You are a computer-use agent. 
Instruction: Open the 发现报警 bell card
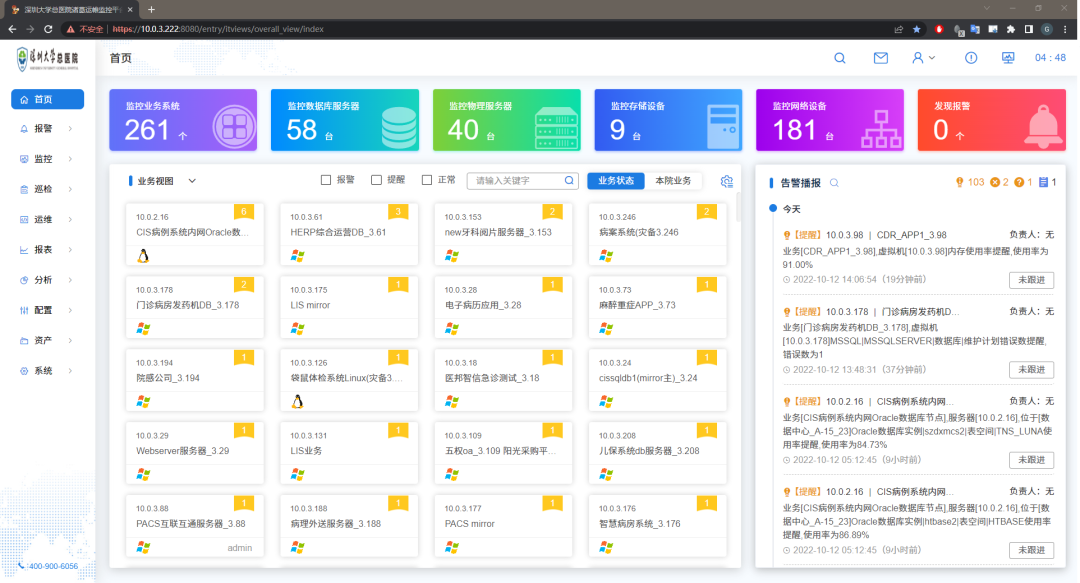(x=992, y=120)
